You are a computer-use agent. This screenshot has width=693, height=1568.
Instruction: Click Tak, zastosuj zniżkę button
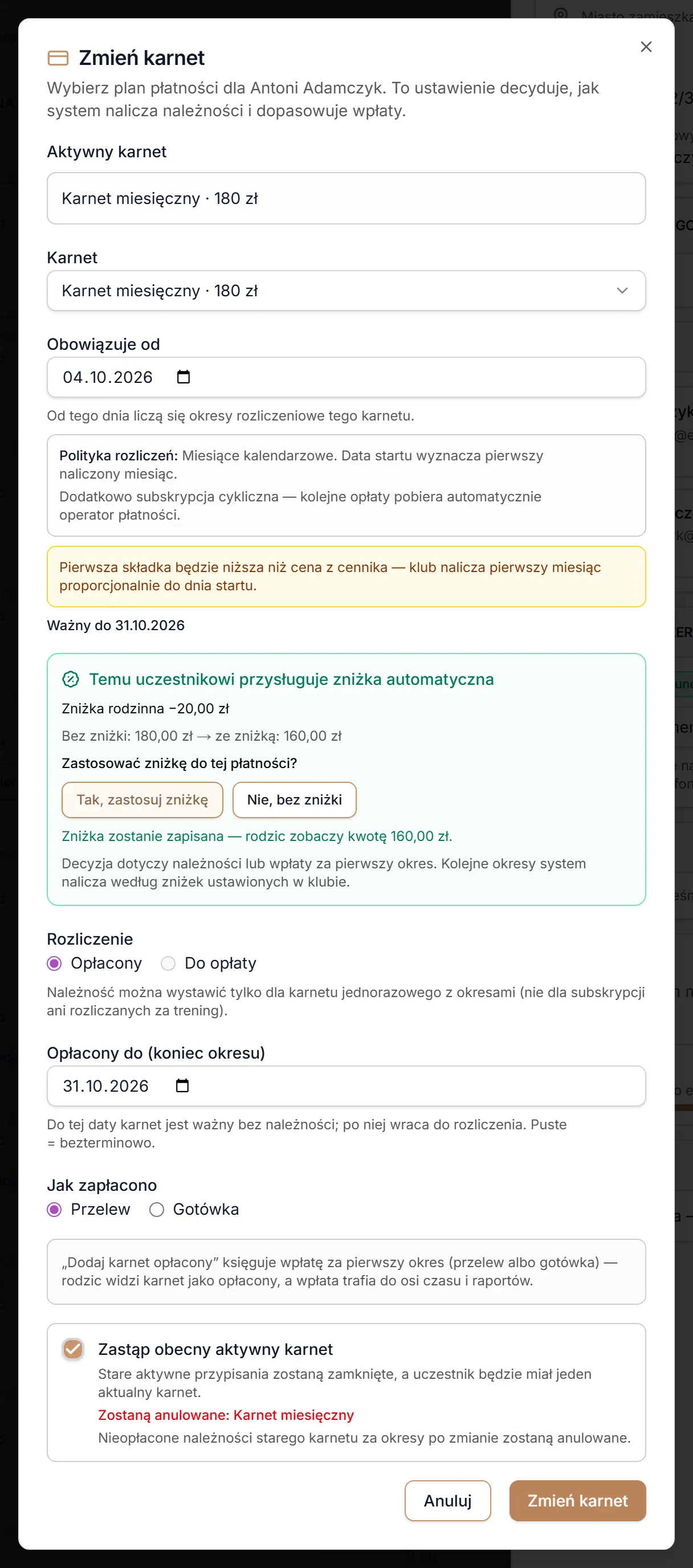point(142,800)
